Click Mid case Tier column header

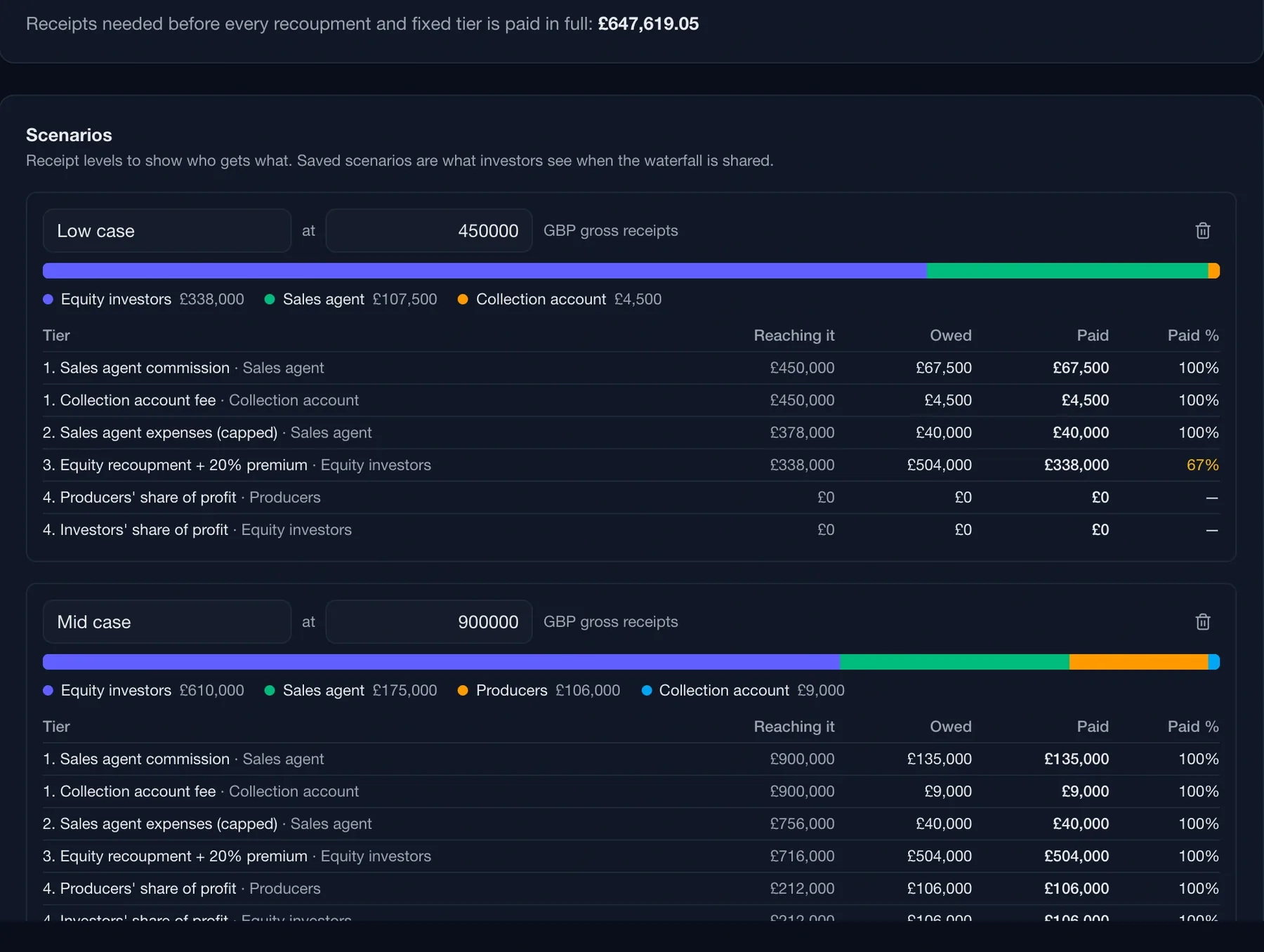tap(56, 727)
